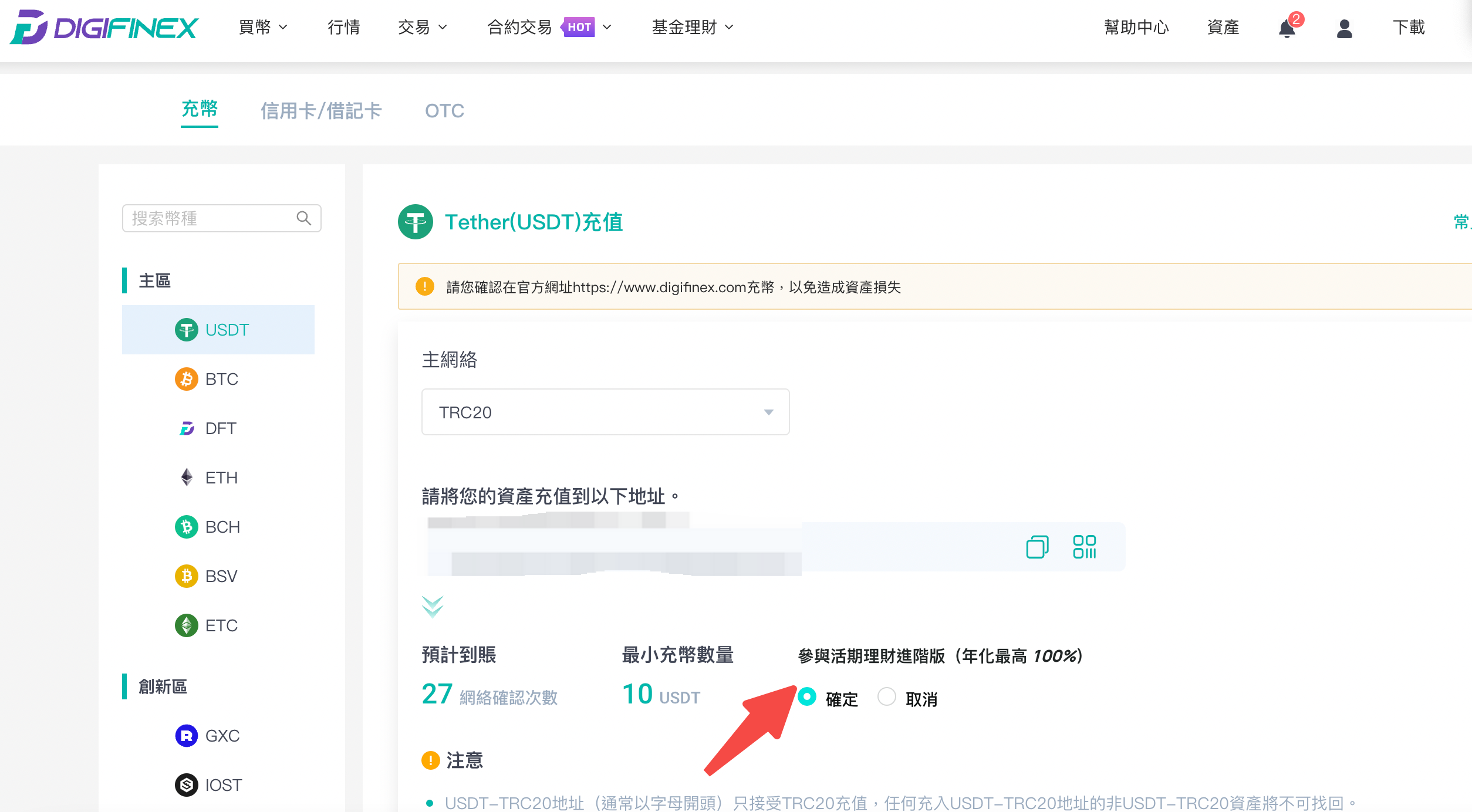Select GXC in the innovation zone
Viewport: 1472px width, 812px height.
point(218,736)
